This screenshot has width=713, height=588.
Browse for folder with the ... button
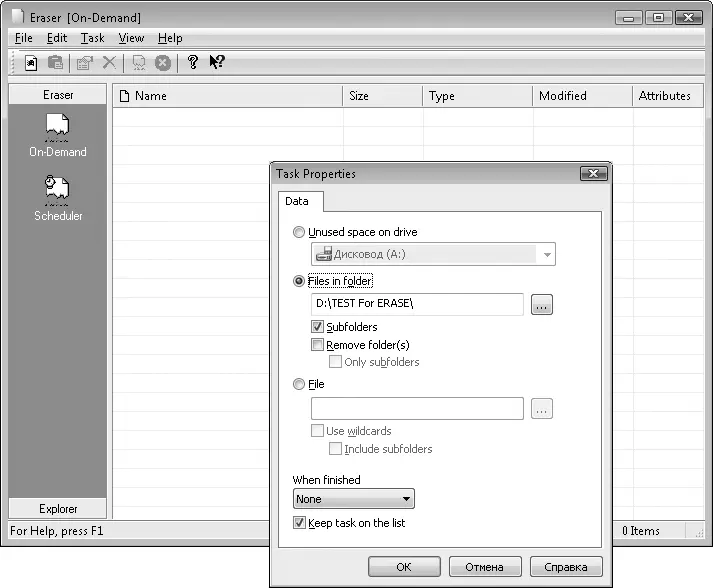[542, 305]
